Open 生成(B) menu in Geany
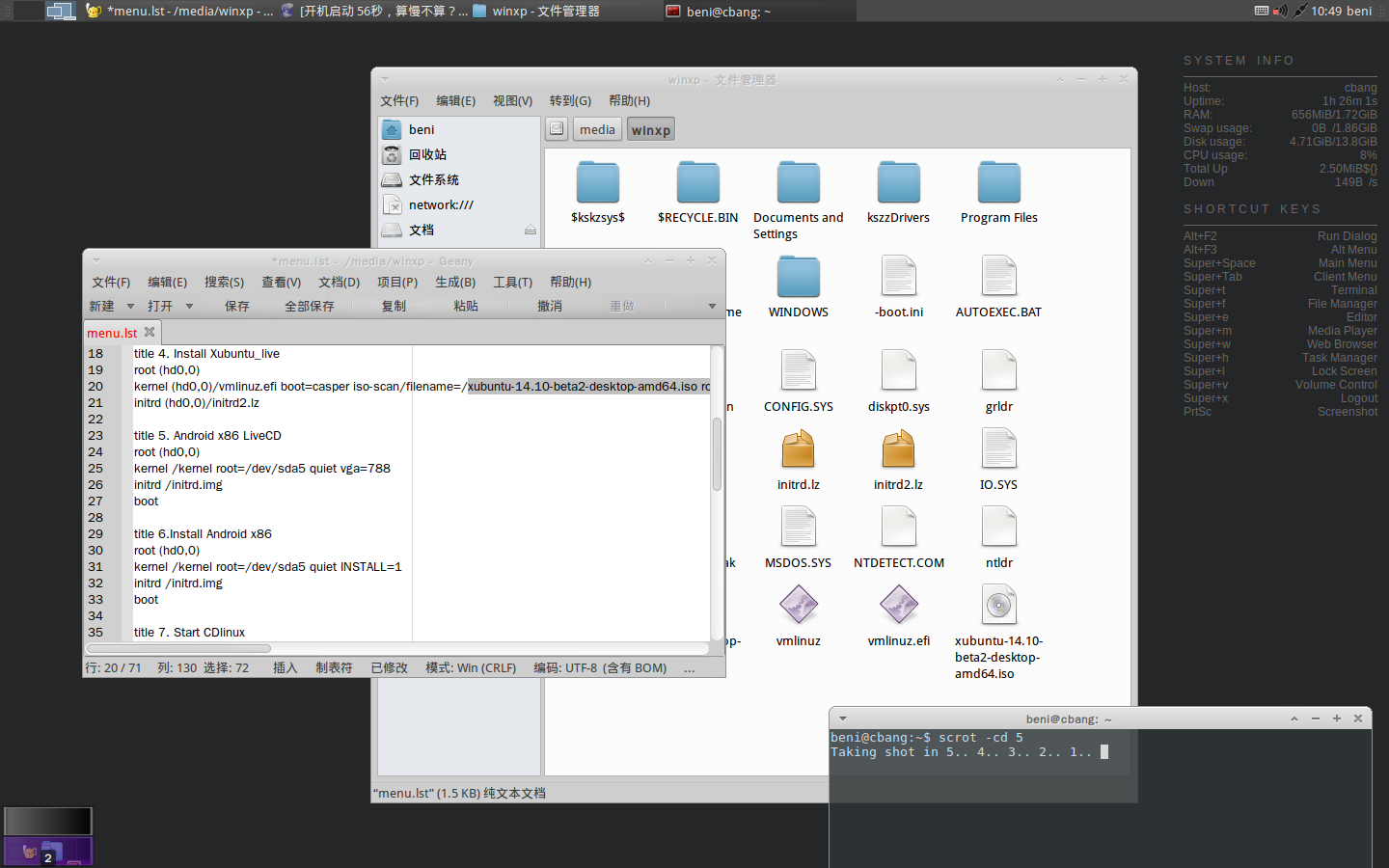Image resolution: width=1389 pixels, height=868 pixels. coord(455,282)
